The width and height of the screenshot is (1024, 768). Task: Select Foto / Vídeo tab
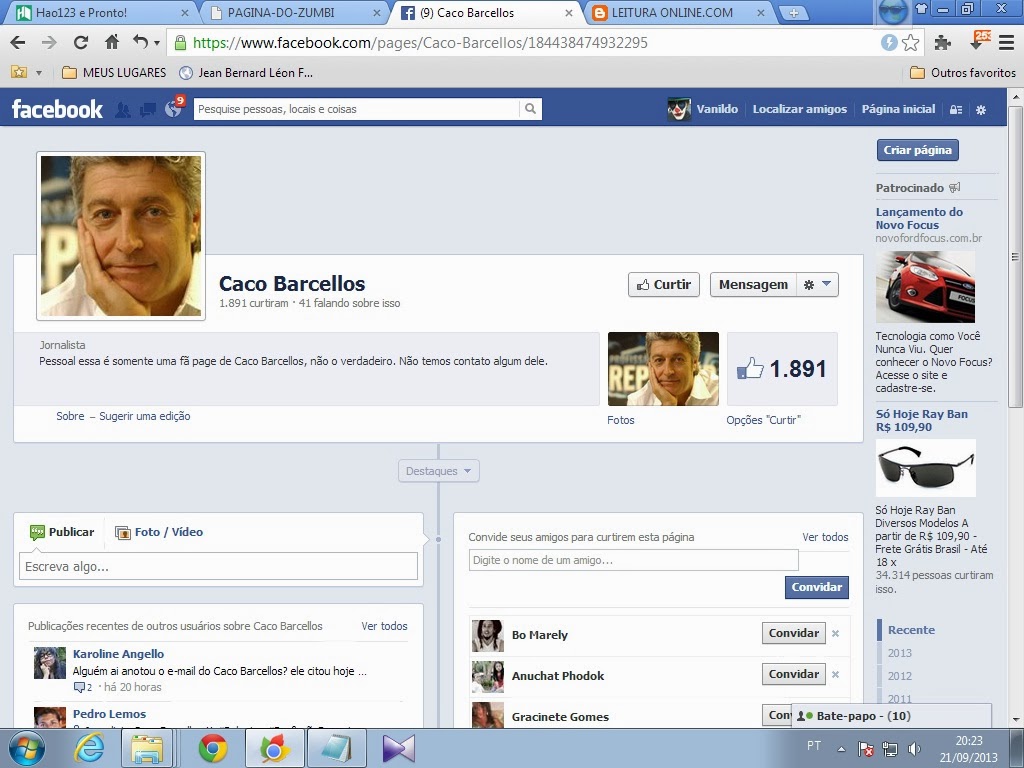159,532
